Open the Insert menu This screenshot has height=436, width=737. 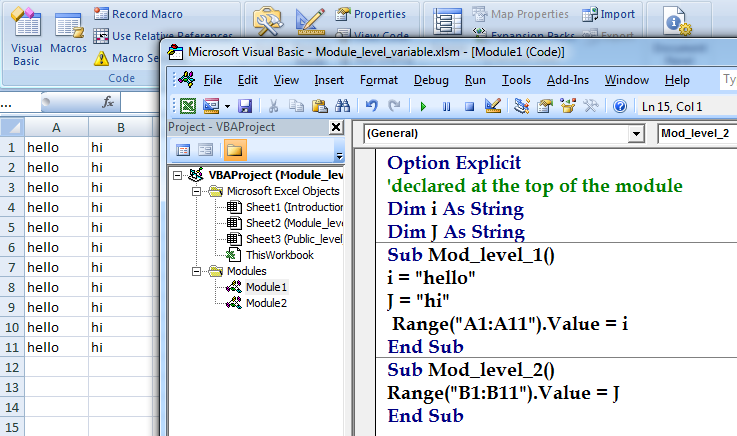click(x=329, y=80)
